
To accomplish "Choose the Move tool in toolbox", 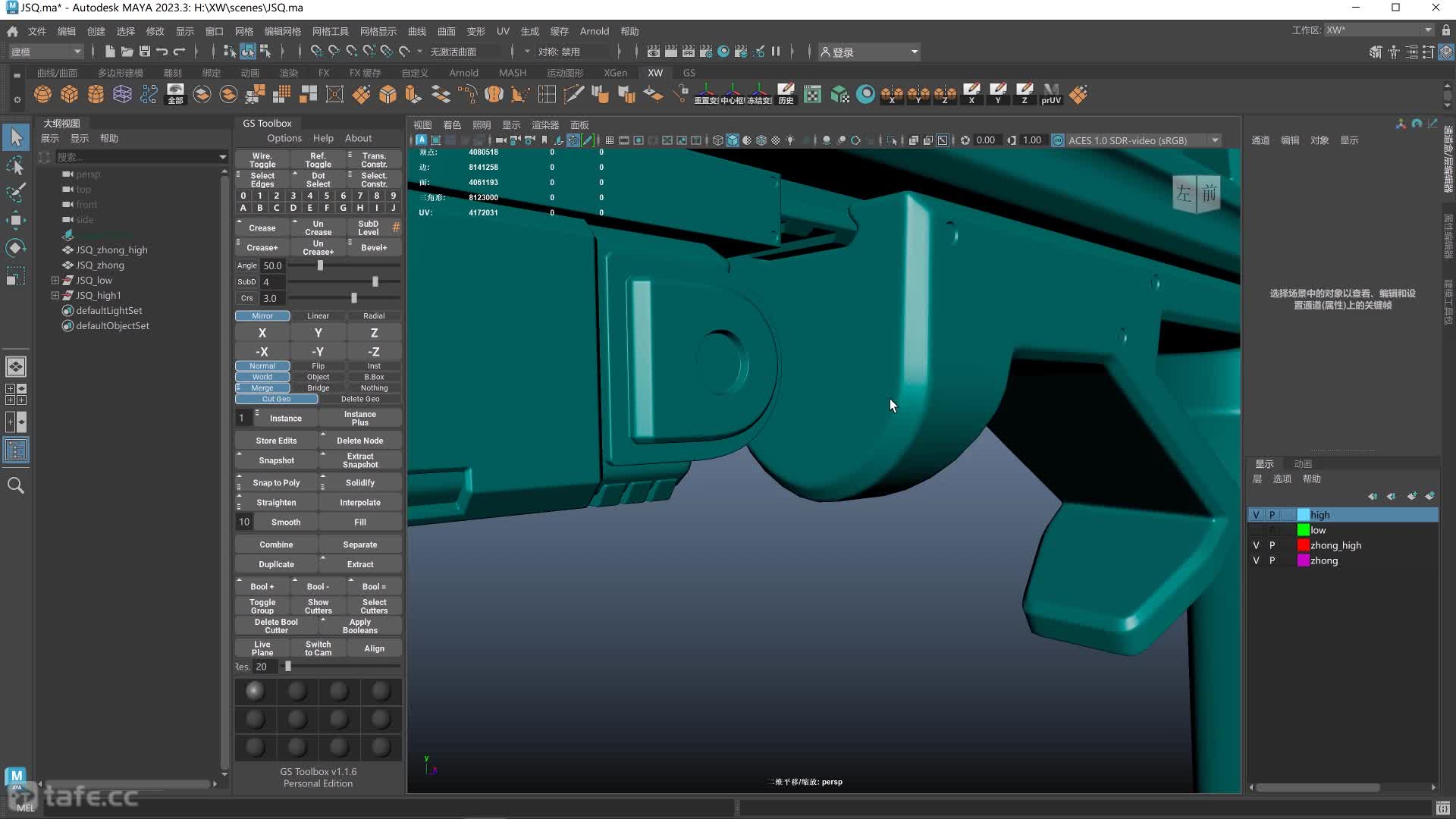I will [x=16, y=221].
